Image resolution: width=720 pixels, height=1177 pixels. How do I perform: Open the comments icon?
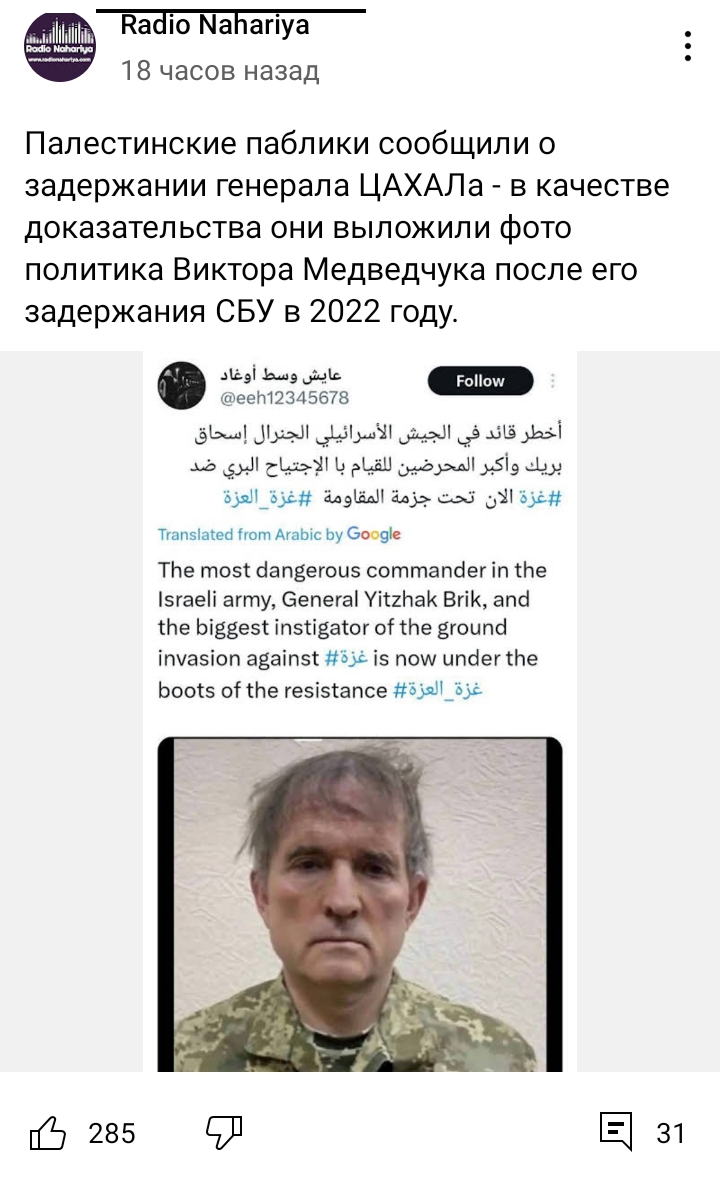[x=616, y=1131]
